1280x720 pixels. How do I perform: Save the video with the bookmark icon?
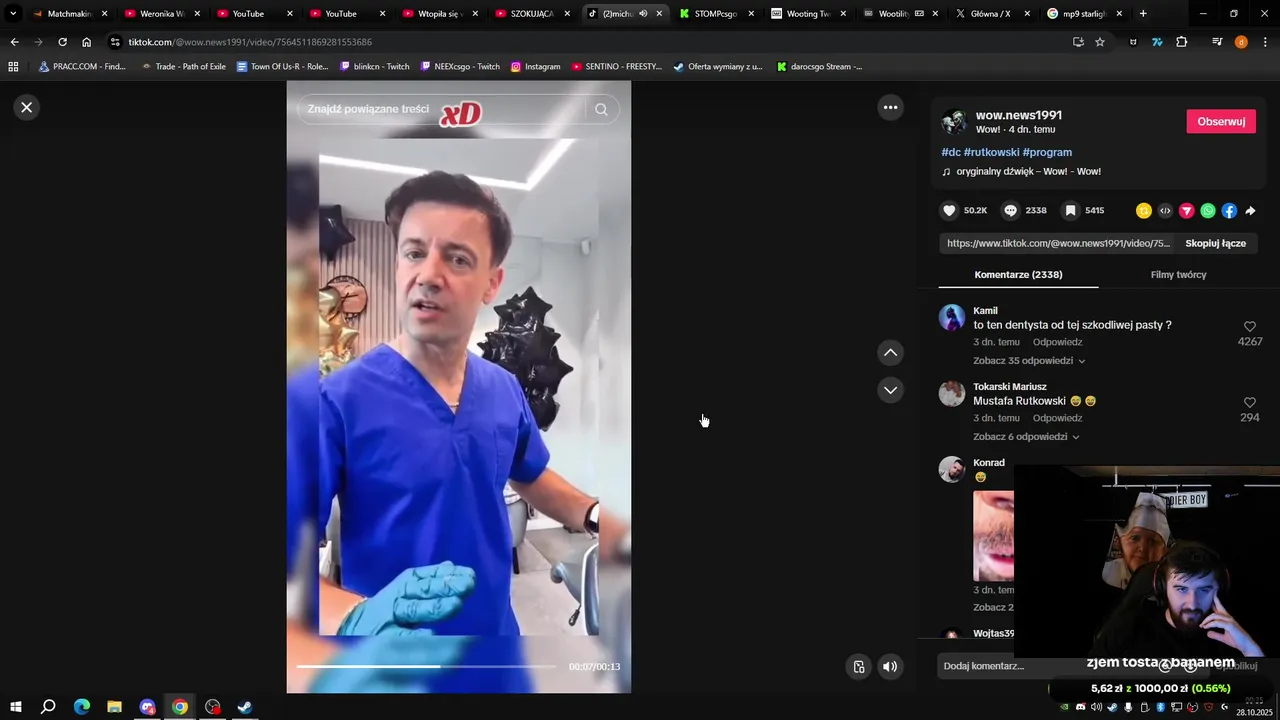point(1070,210)
